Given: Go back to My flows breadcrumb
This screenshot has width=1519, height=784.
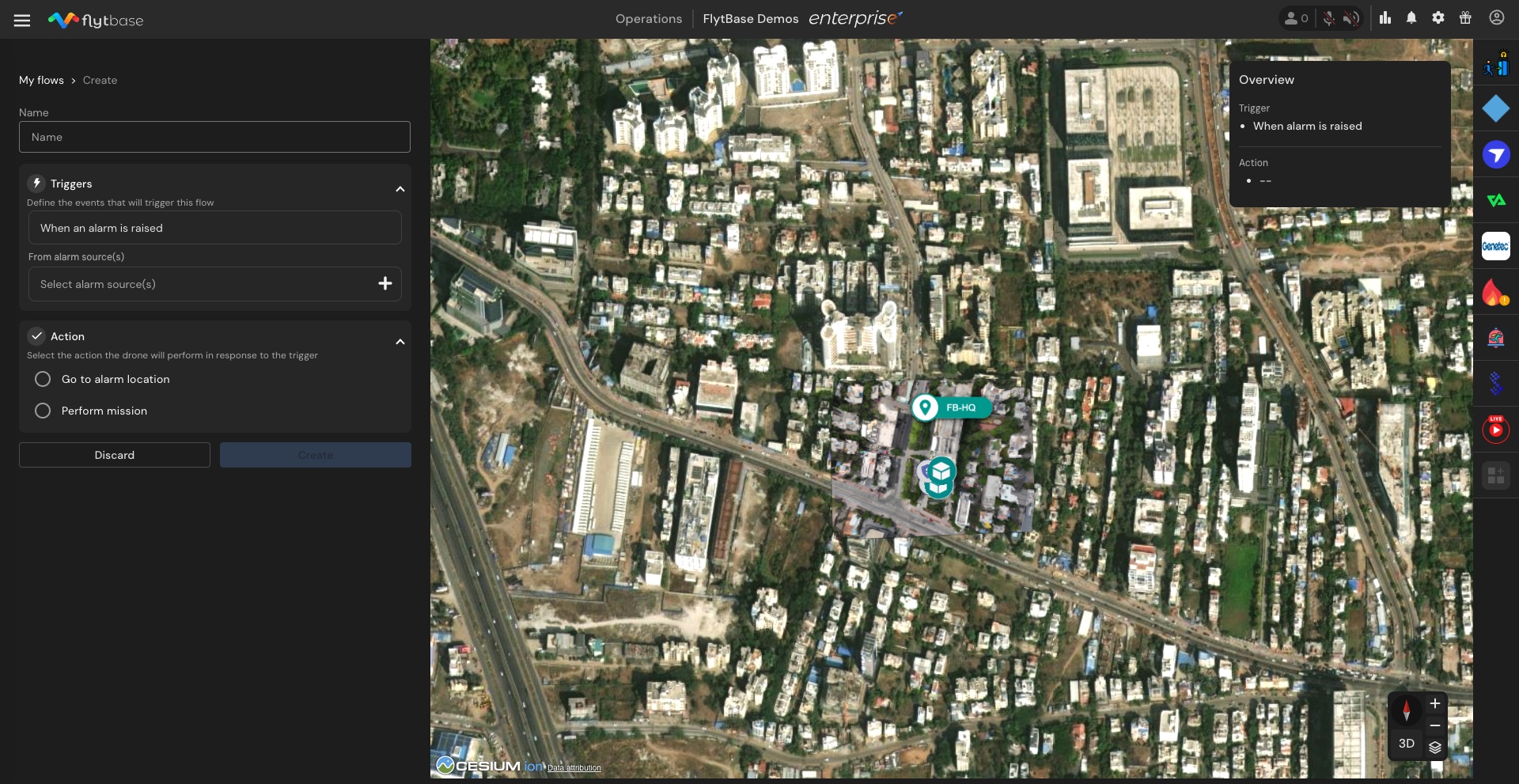Looking at the screenshot, I should (x=41, y=81).
